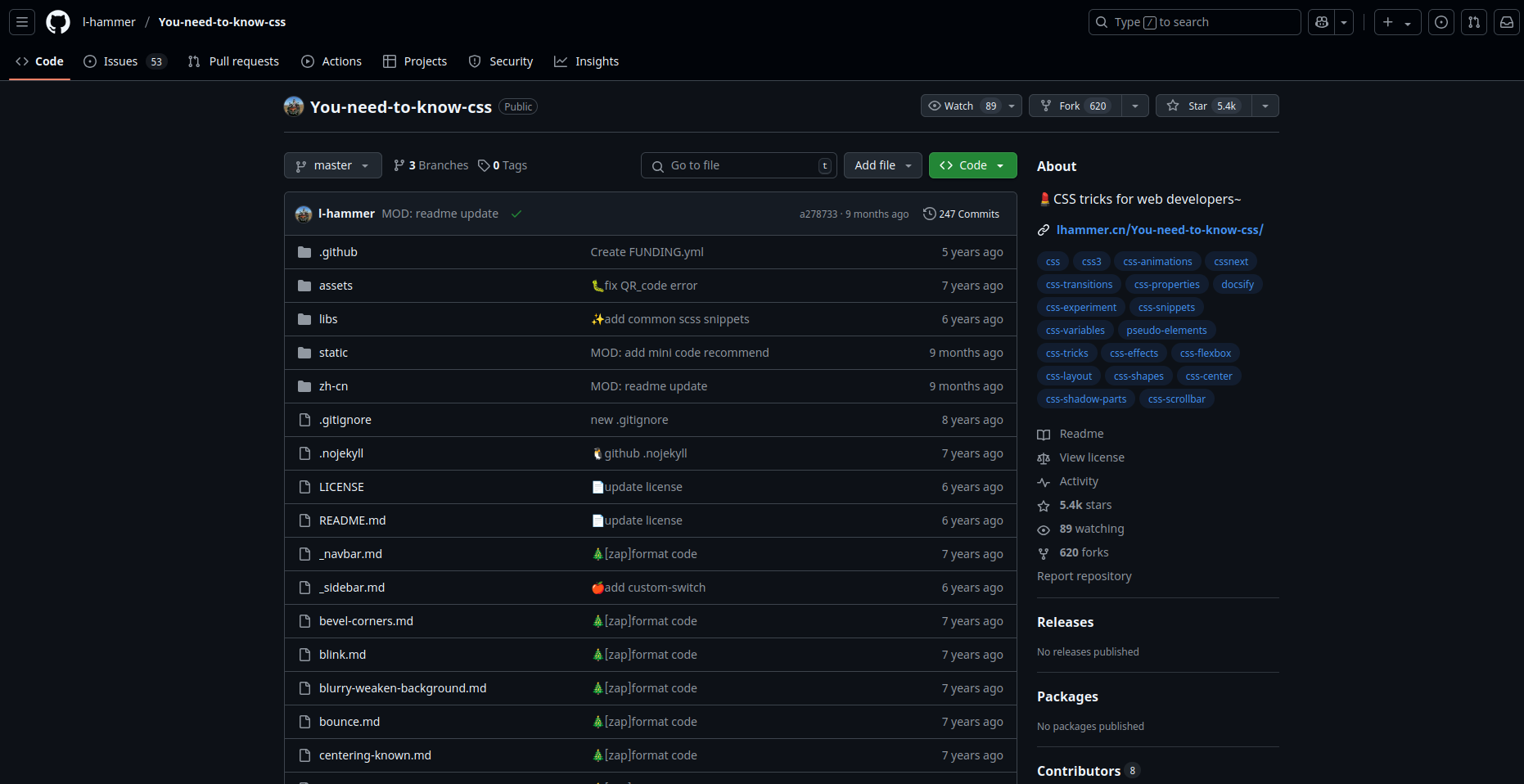Image resolution: width=1524 pixels, height=784 pixels.
Task: Click the eye icon next to 89 watching
Action: point(1044,529)
